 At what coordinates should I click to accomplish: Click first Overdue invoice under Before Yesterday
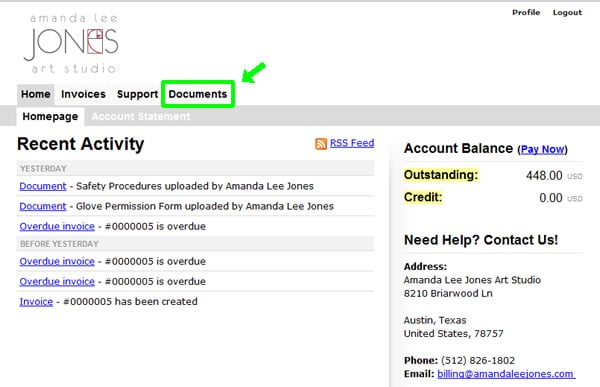pos(57,261)
